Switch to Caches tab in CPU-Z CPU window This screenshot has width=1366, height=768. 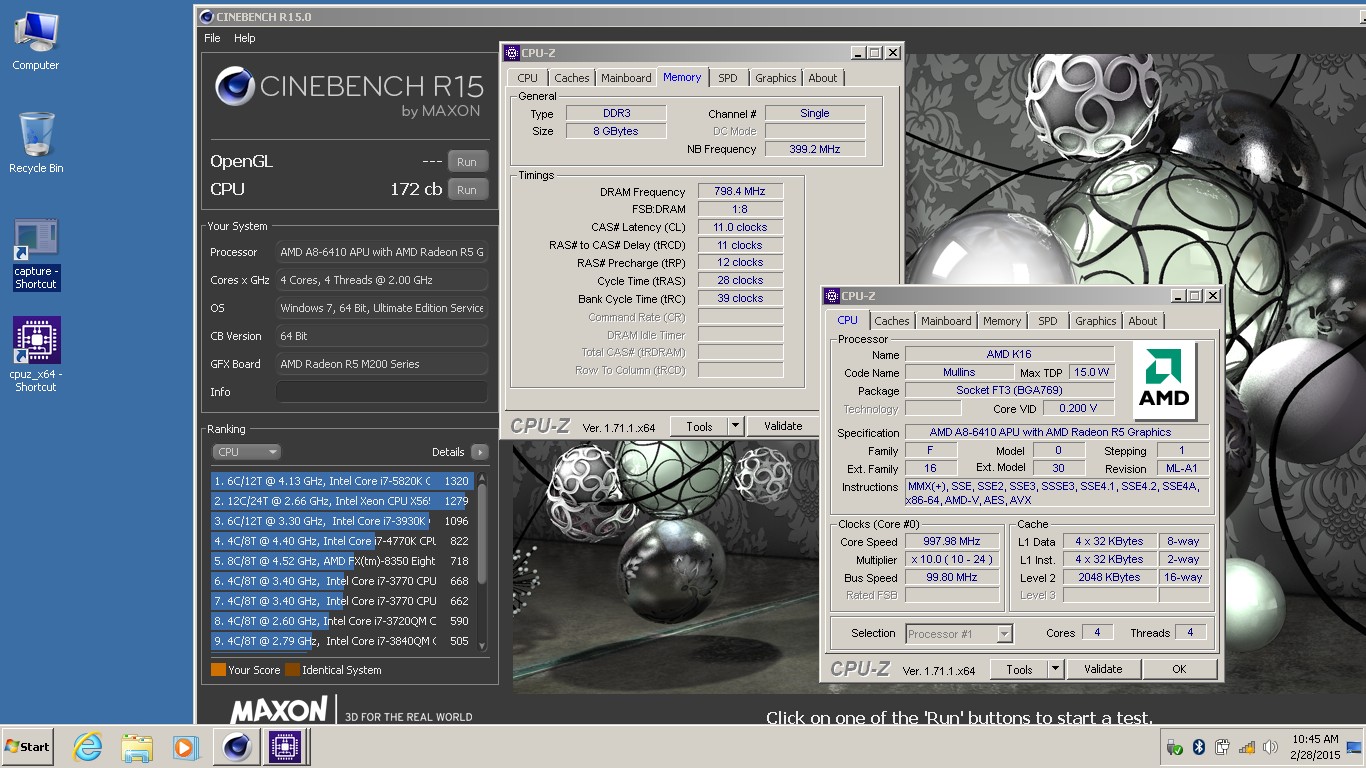[x=892, y=321]
